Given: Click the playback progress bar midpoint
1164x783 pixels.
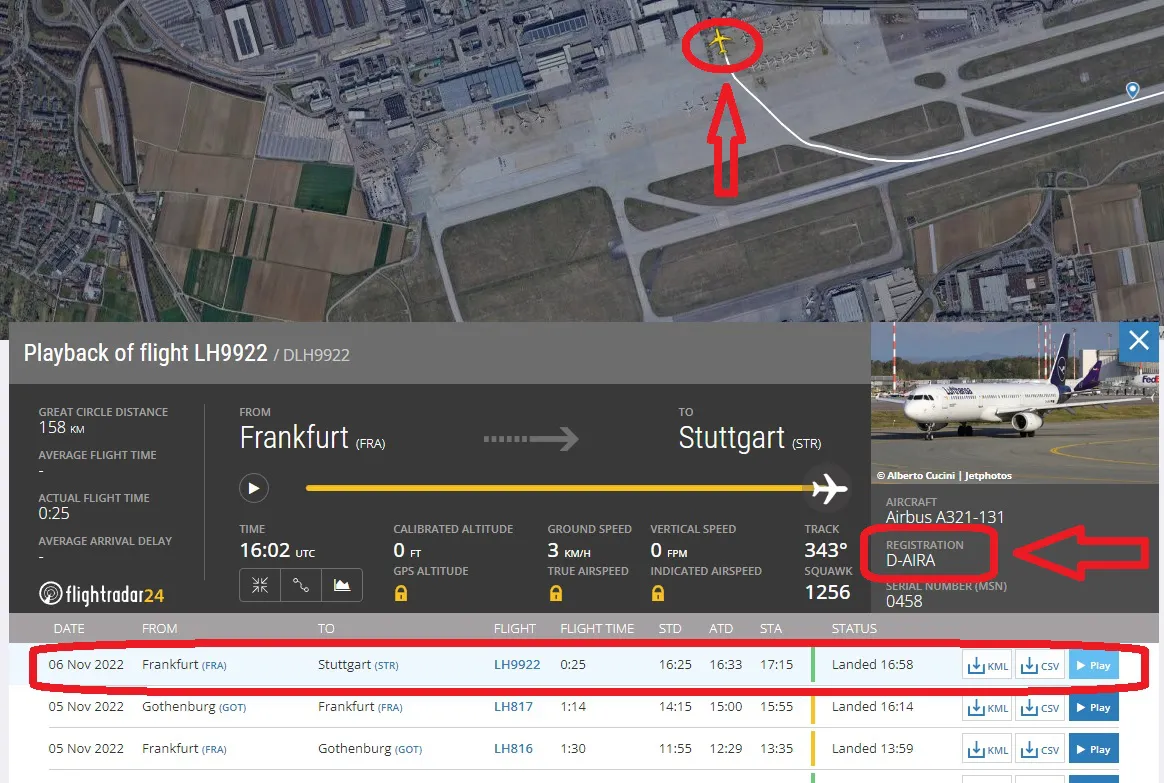Looking at the screenshot, I should [x=560, y=488].
